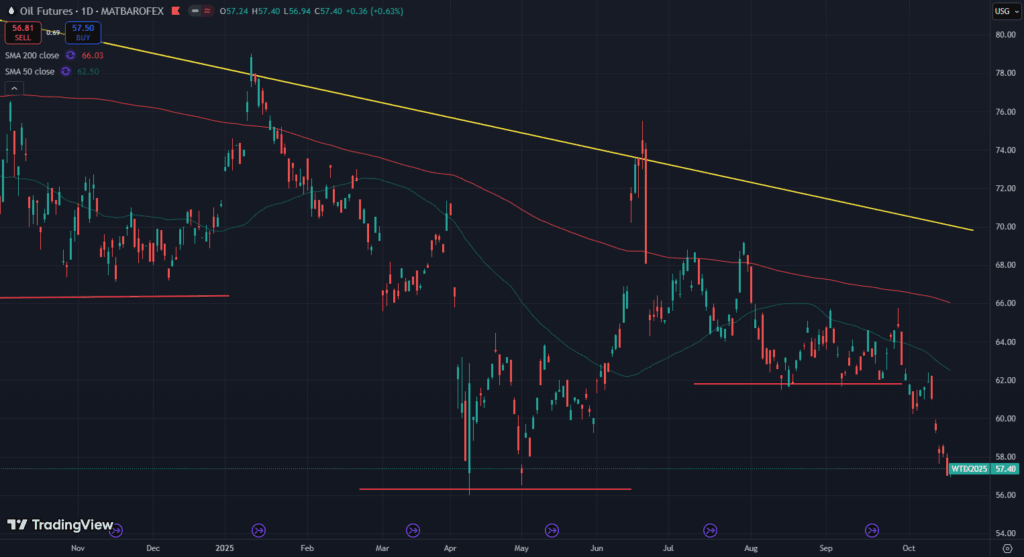1024x557 pixels.
Task: Open the USG currency dropdown
Action: pyautogui.click(x=1001, y=11)
